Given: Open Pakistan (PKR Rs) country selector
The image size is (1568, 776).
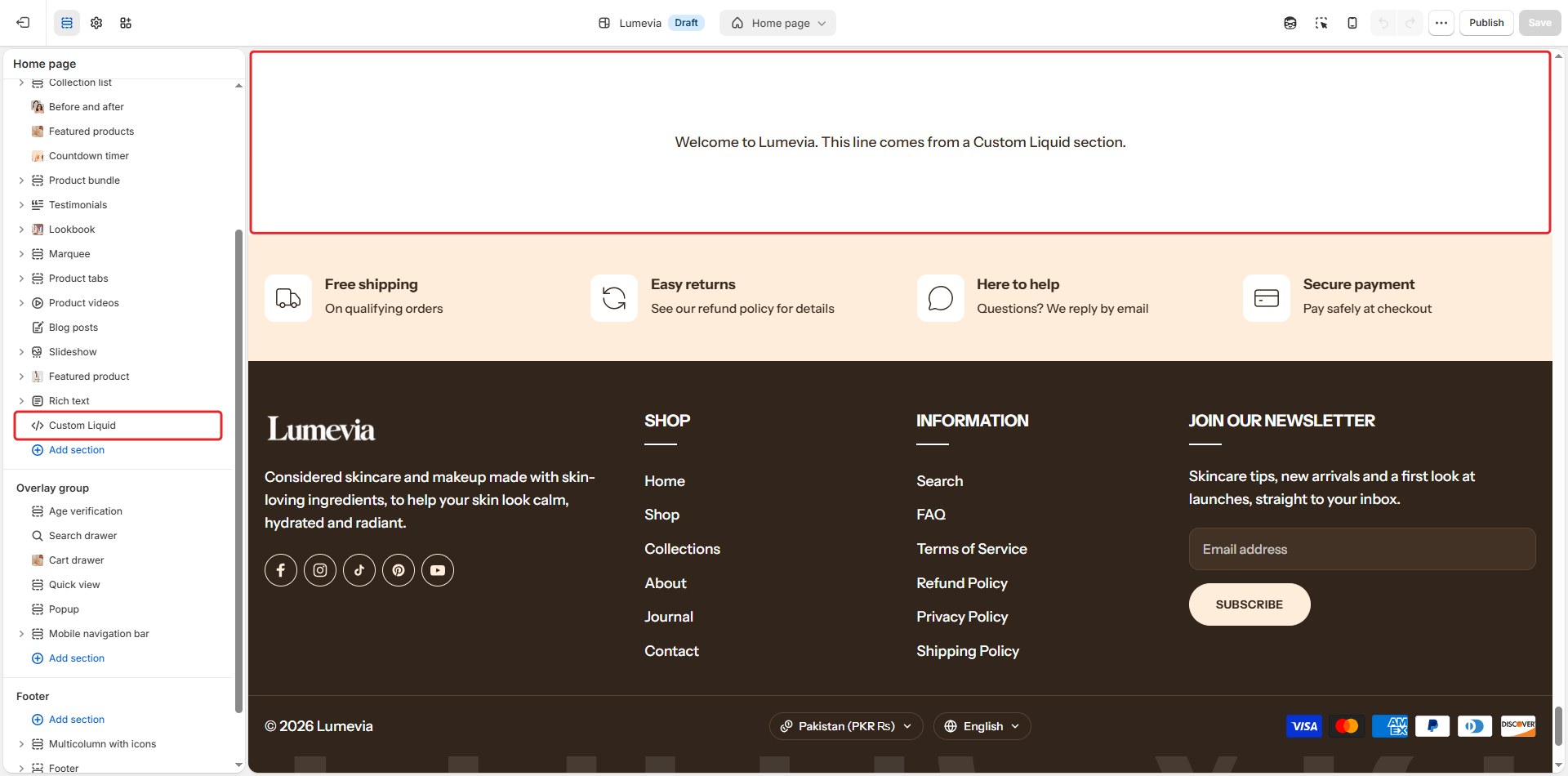Looking at the screenshot, I should click(x=846, y=726).
